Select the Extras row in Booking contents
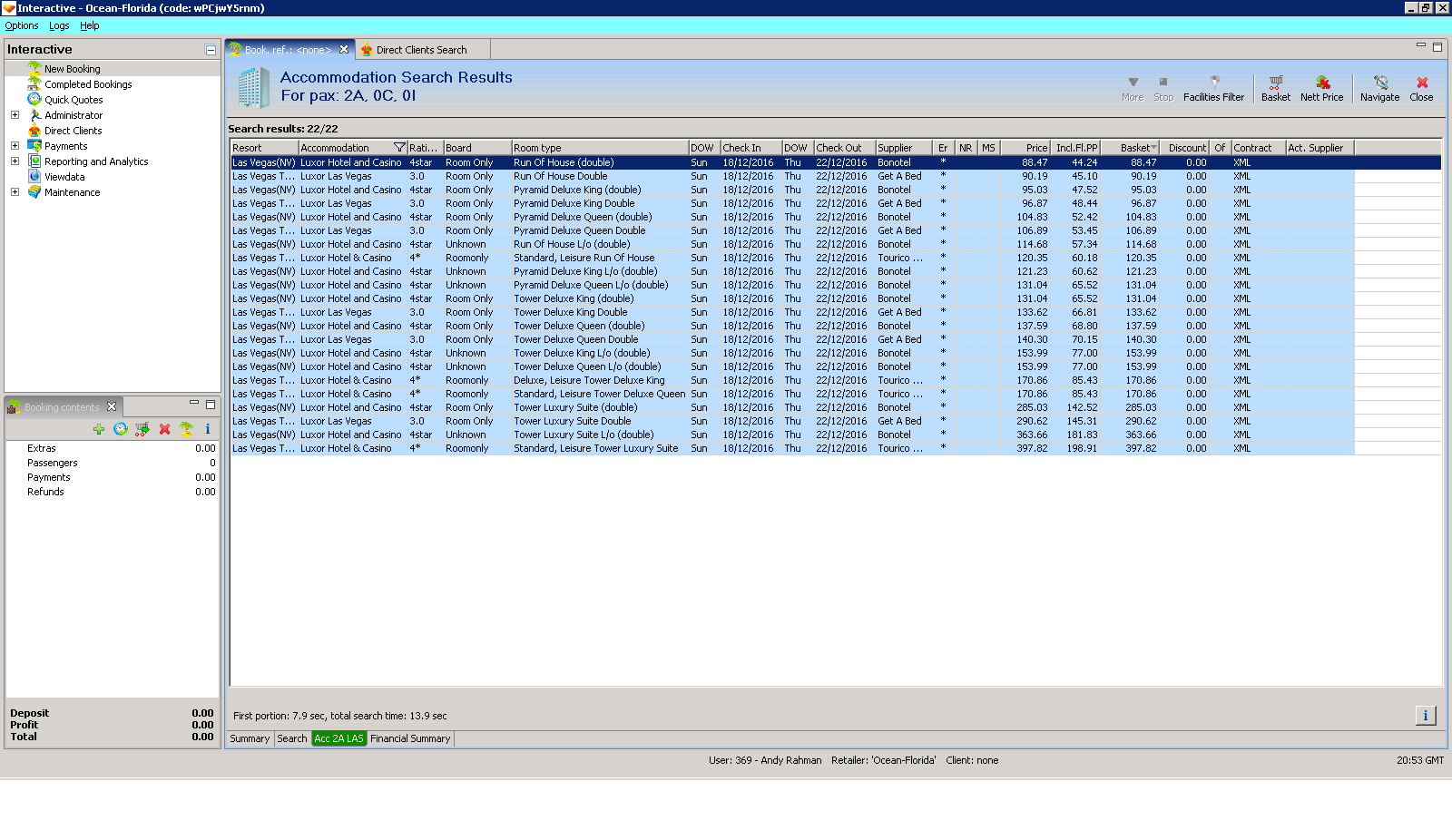The image size is (1452, 840). click(113, 448)
